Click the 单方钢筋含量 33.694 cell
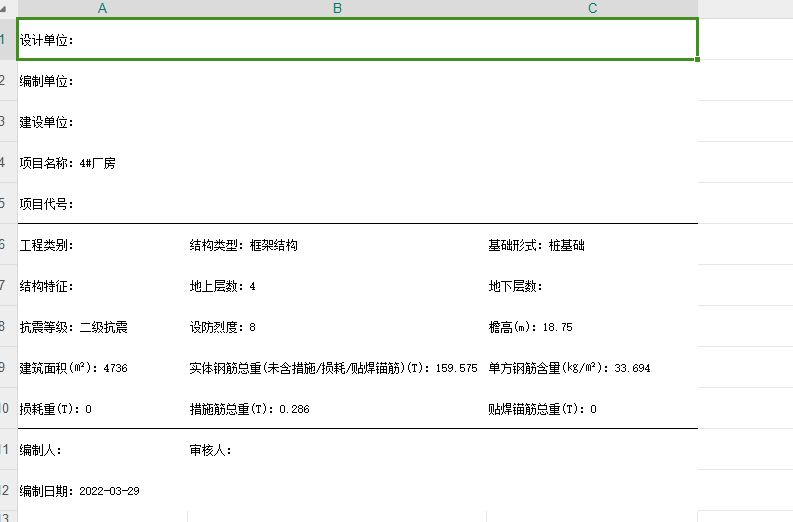 (x=592, y=368)
